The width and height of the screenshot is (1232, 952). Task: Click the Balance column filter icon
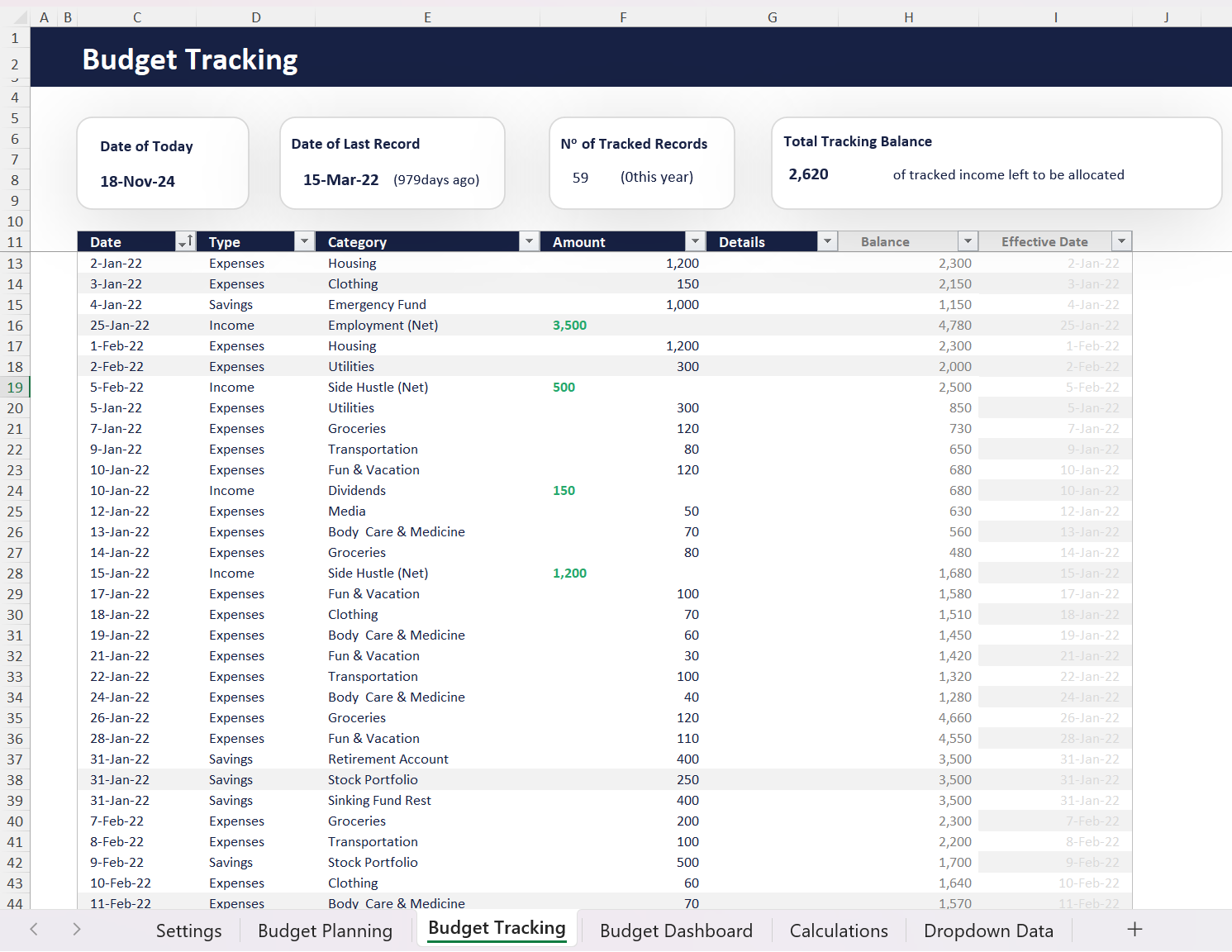967,240
